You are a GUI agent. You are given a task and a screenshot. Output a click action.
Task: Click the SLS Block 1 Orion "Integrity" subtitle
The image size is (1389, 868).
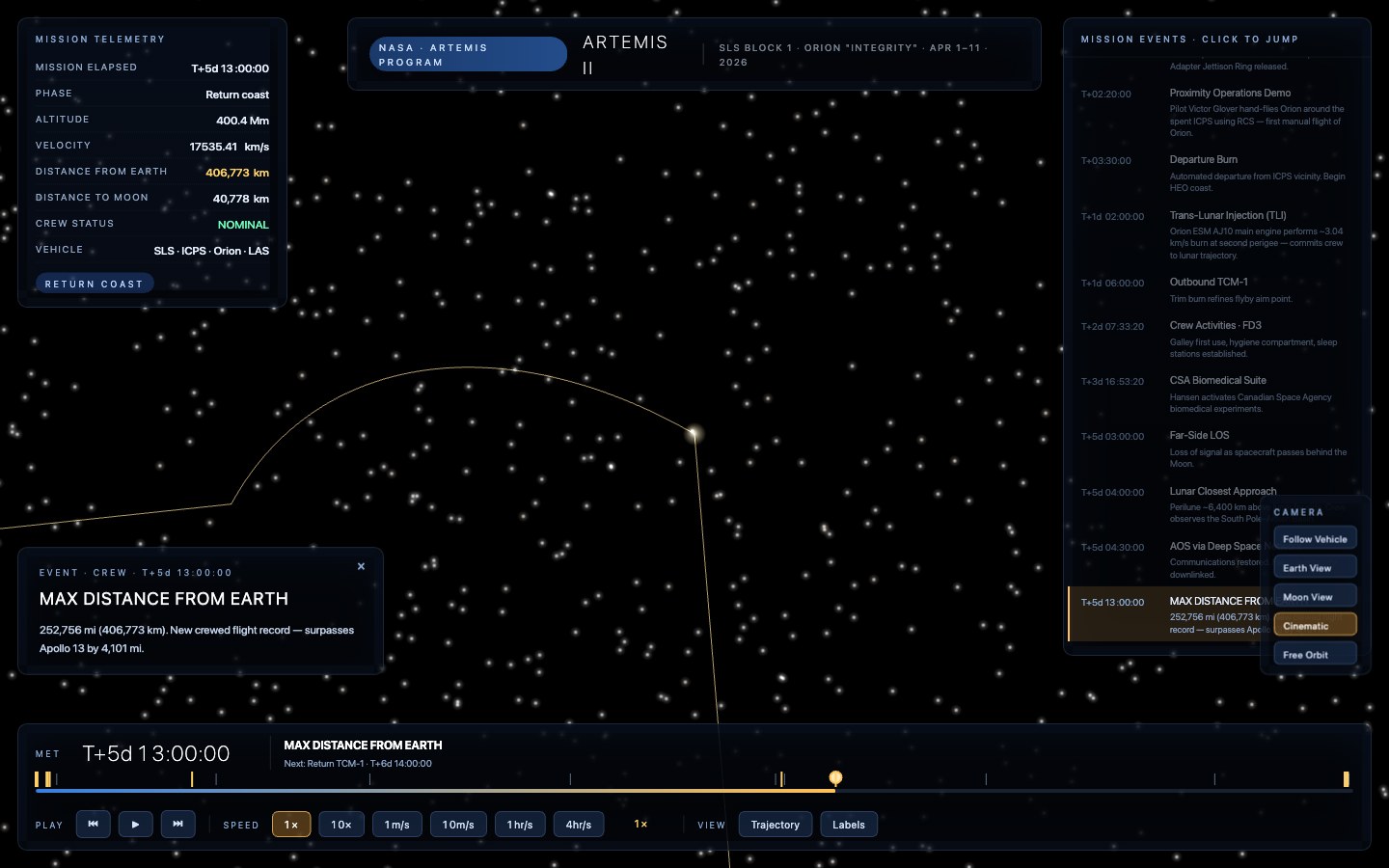click(x=853, y=55)
